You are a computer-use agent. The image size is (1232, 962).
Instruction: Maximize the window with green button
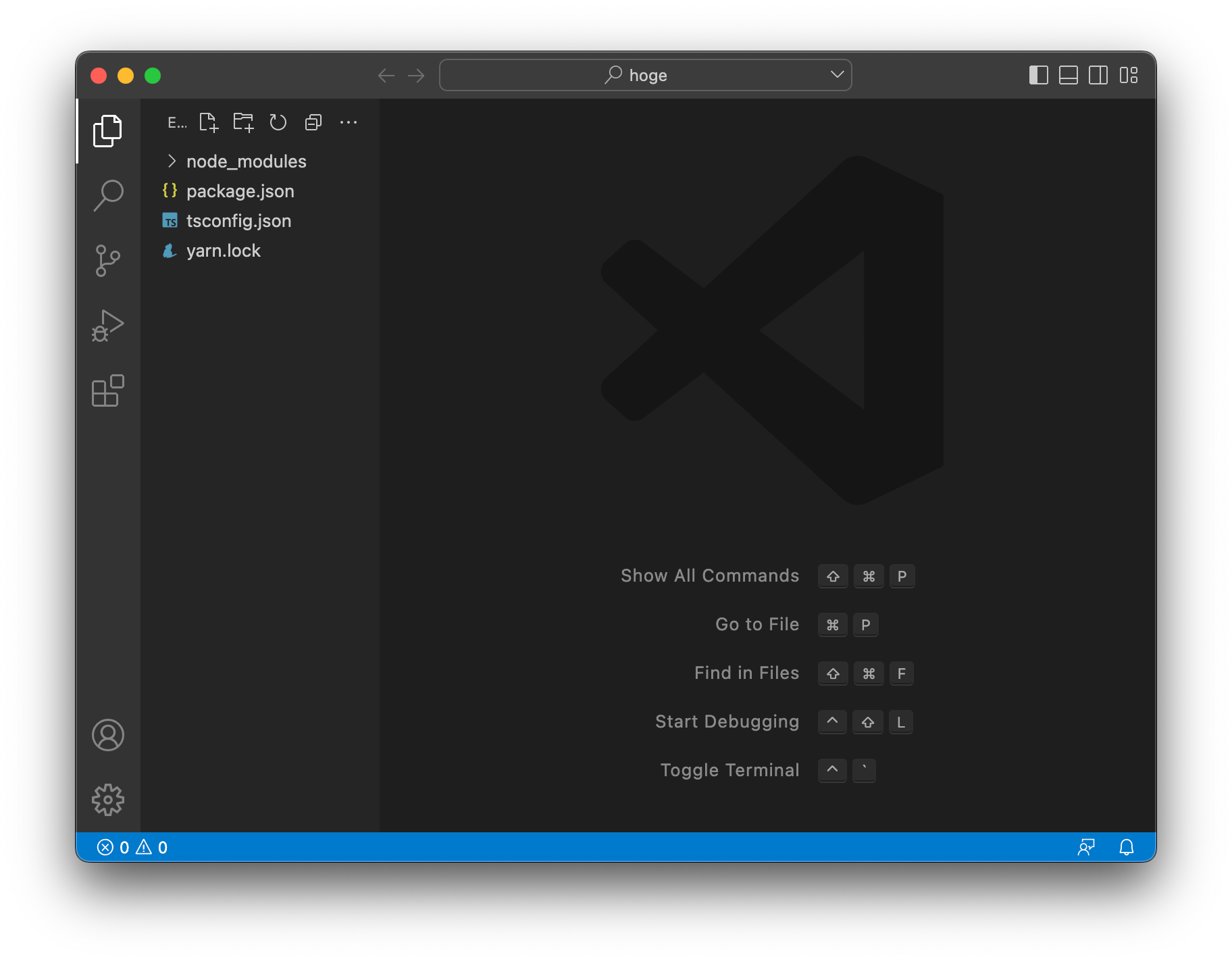[x=153, y=76]
